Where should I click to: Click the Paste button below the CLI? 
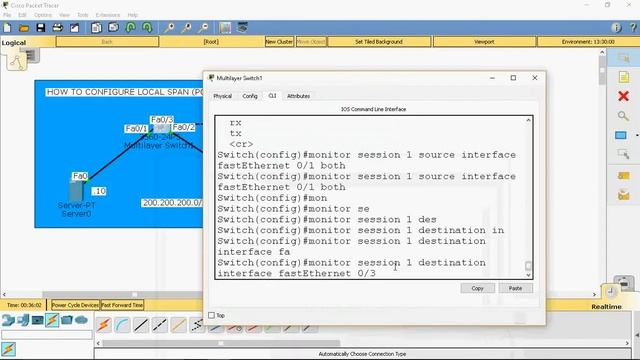pyautogui.click(x=516, y=288)
